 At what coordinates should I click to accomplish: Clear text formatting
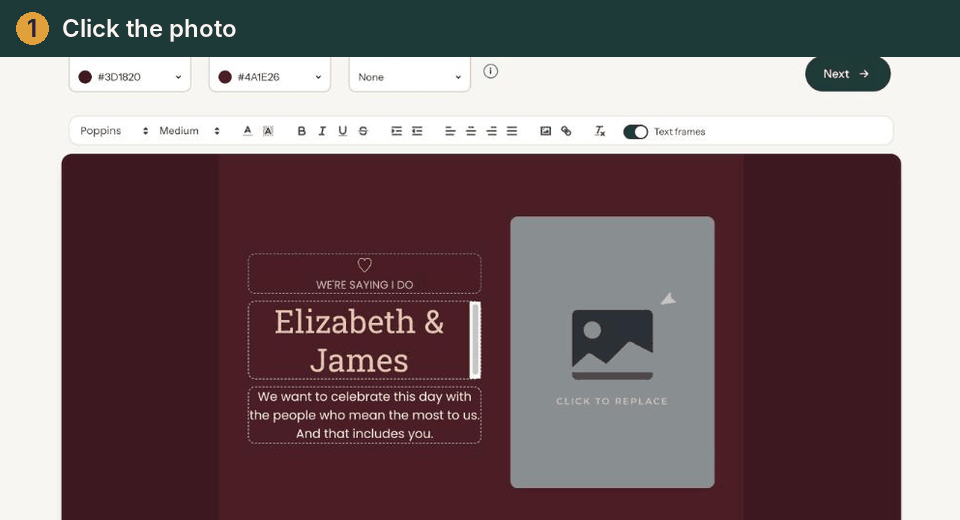[x=600, y=131]
